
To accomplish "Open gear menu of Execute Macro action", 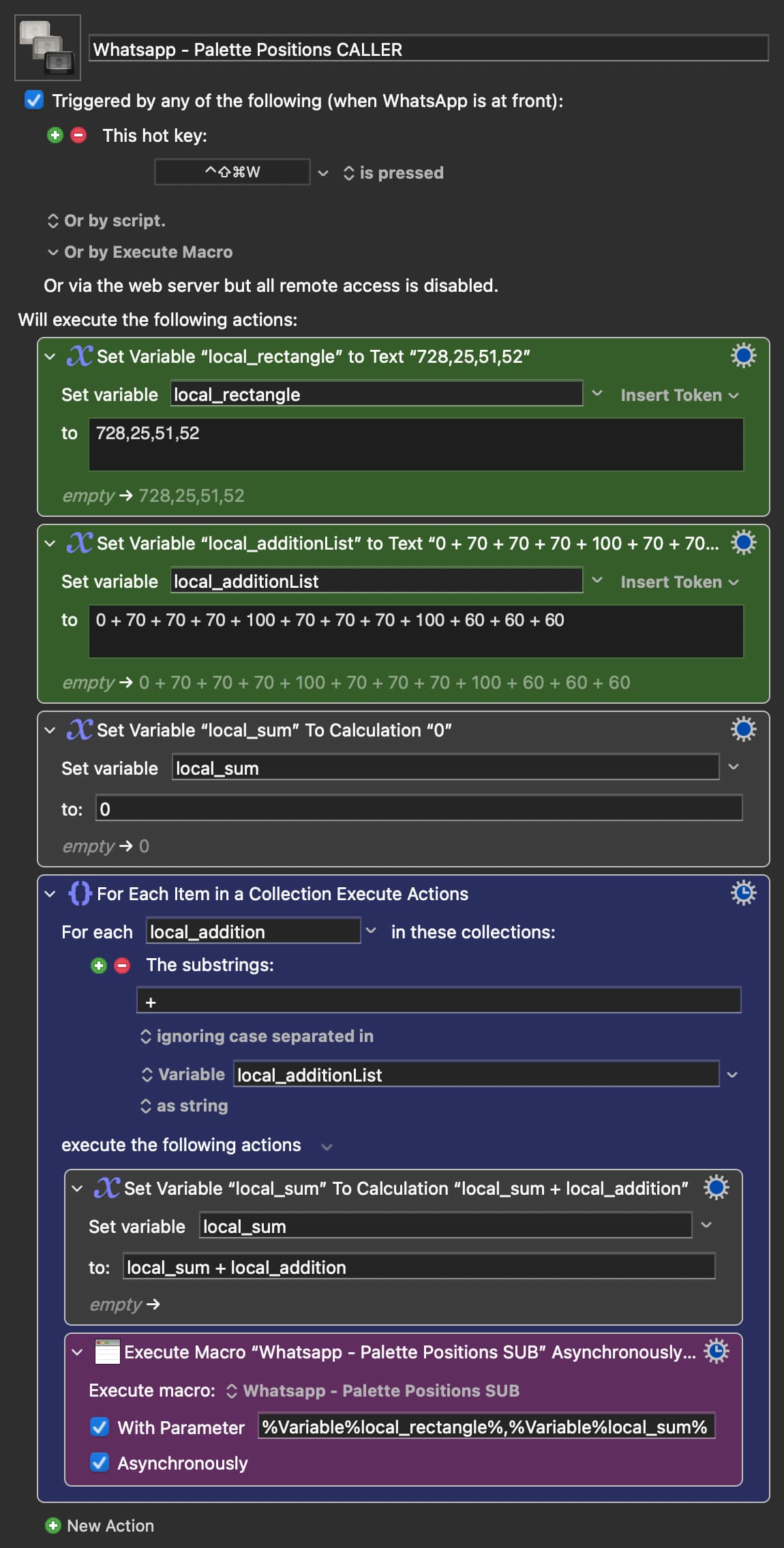I will pos(716,1351).
